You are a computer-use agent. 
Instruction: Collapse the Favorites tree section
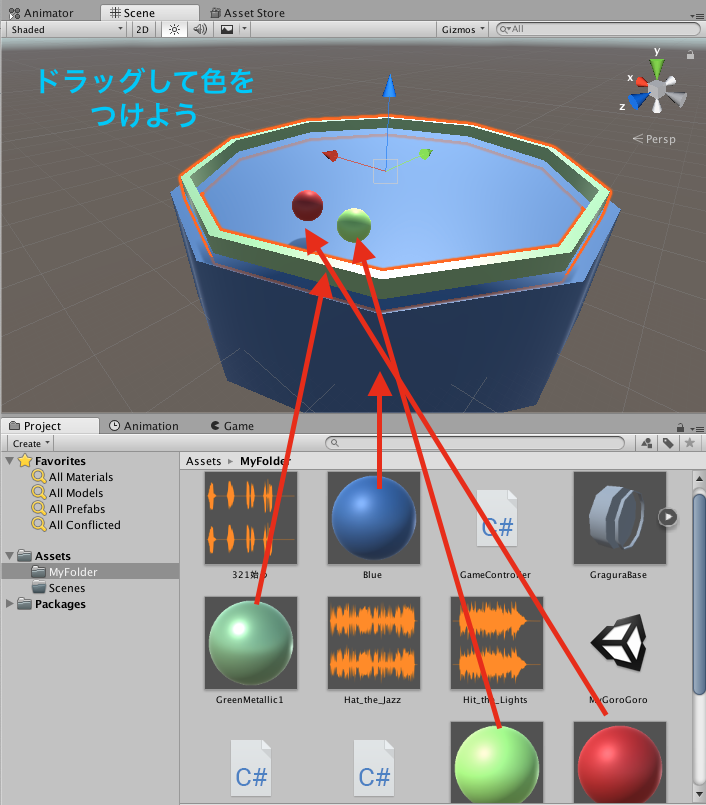click(x=11, y=461)
